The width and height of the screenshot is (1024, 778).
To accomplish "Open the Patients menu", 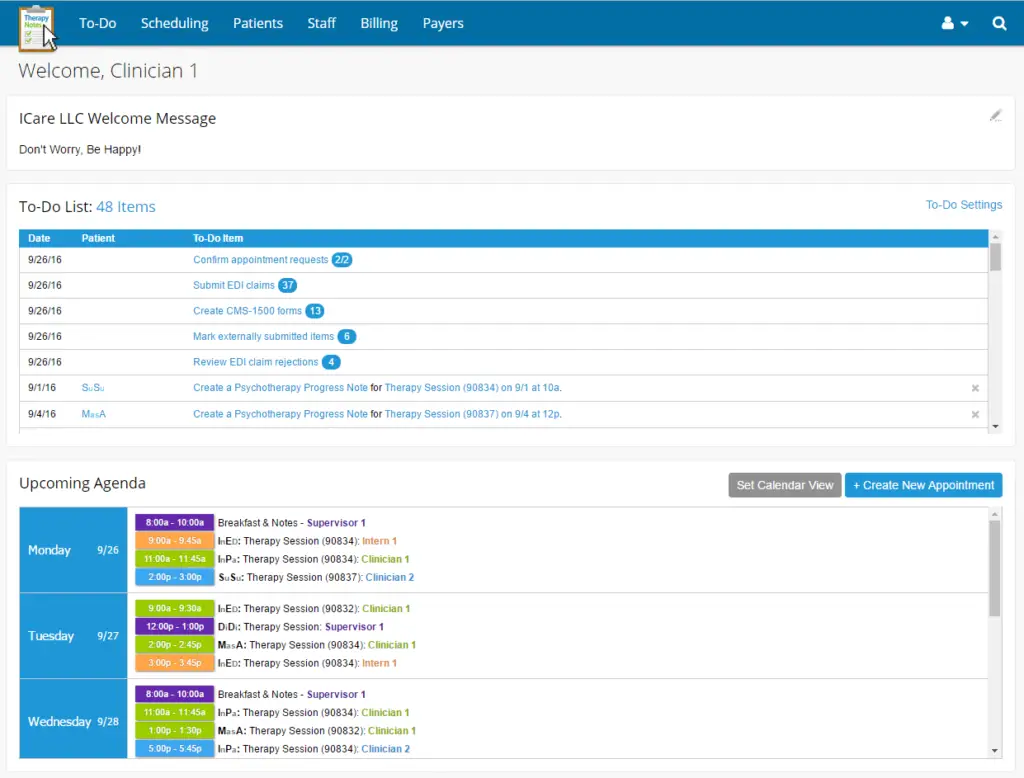I will 258,23.
